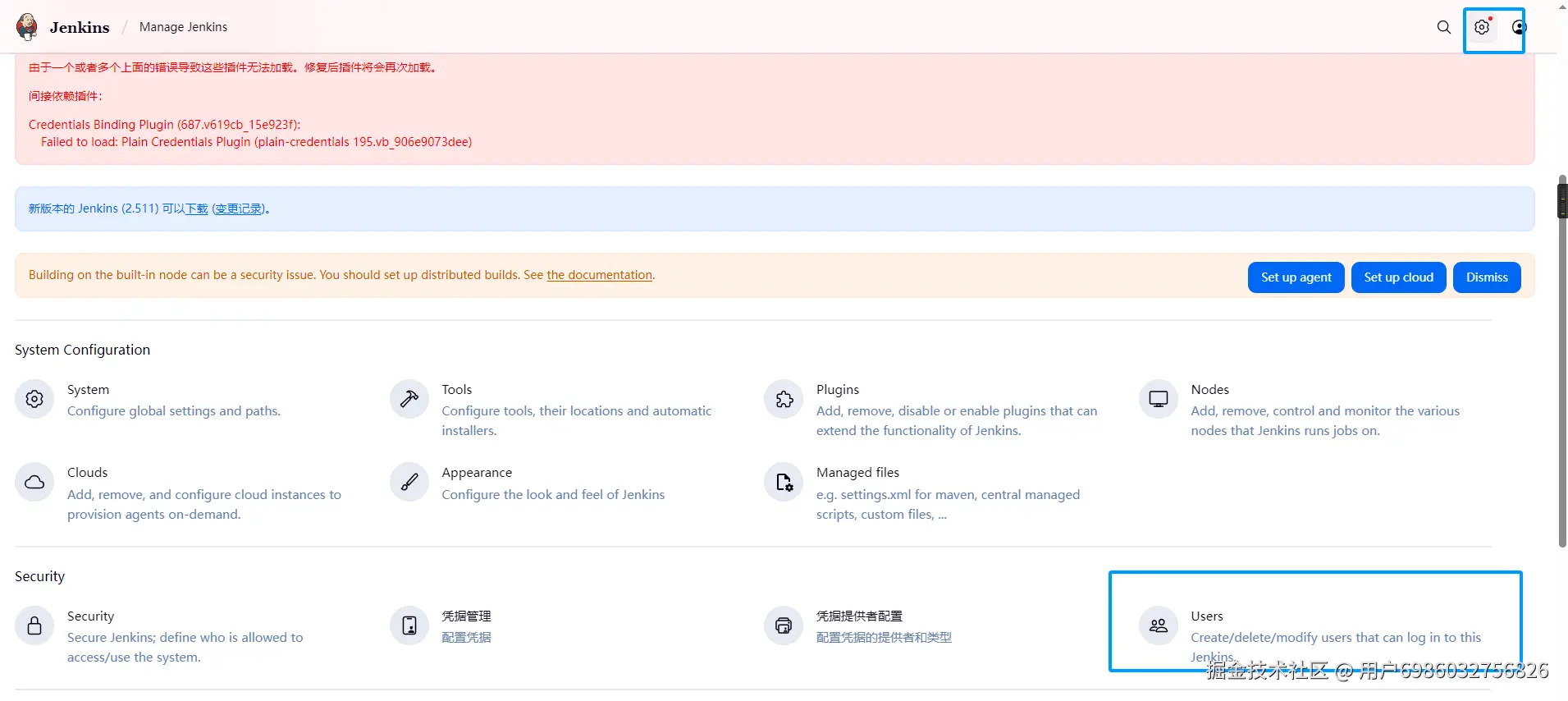Select Manage Jenkins breadcrumb
Viewport: 1568px width, 701px height.
tap(183, 27)
